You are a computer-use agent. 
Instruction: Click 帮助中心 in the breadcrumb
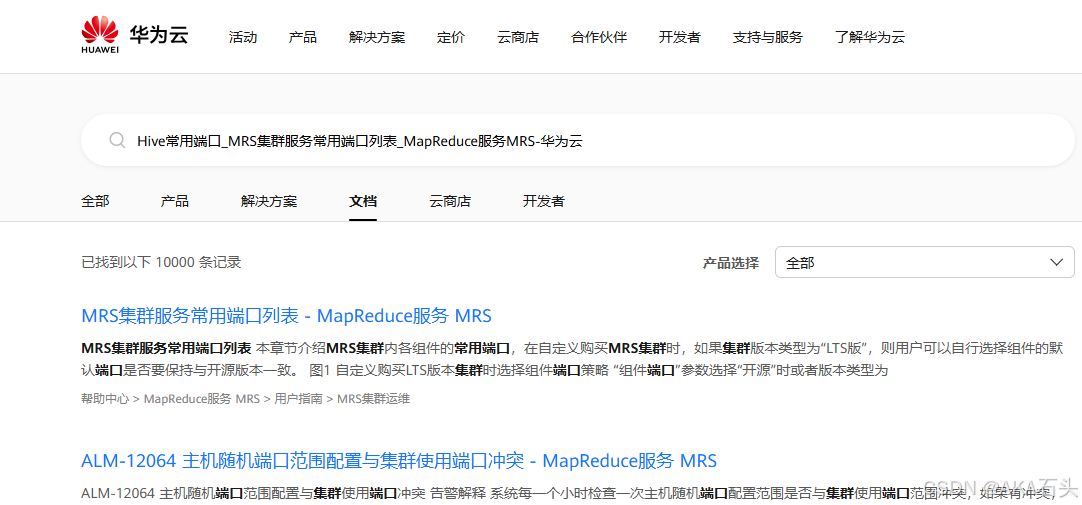pos(105,399)
